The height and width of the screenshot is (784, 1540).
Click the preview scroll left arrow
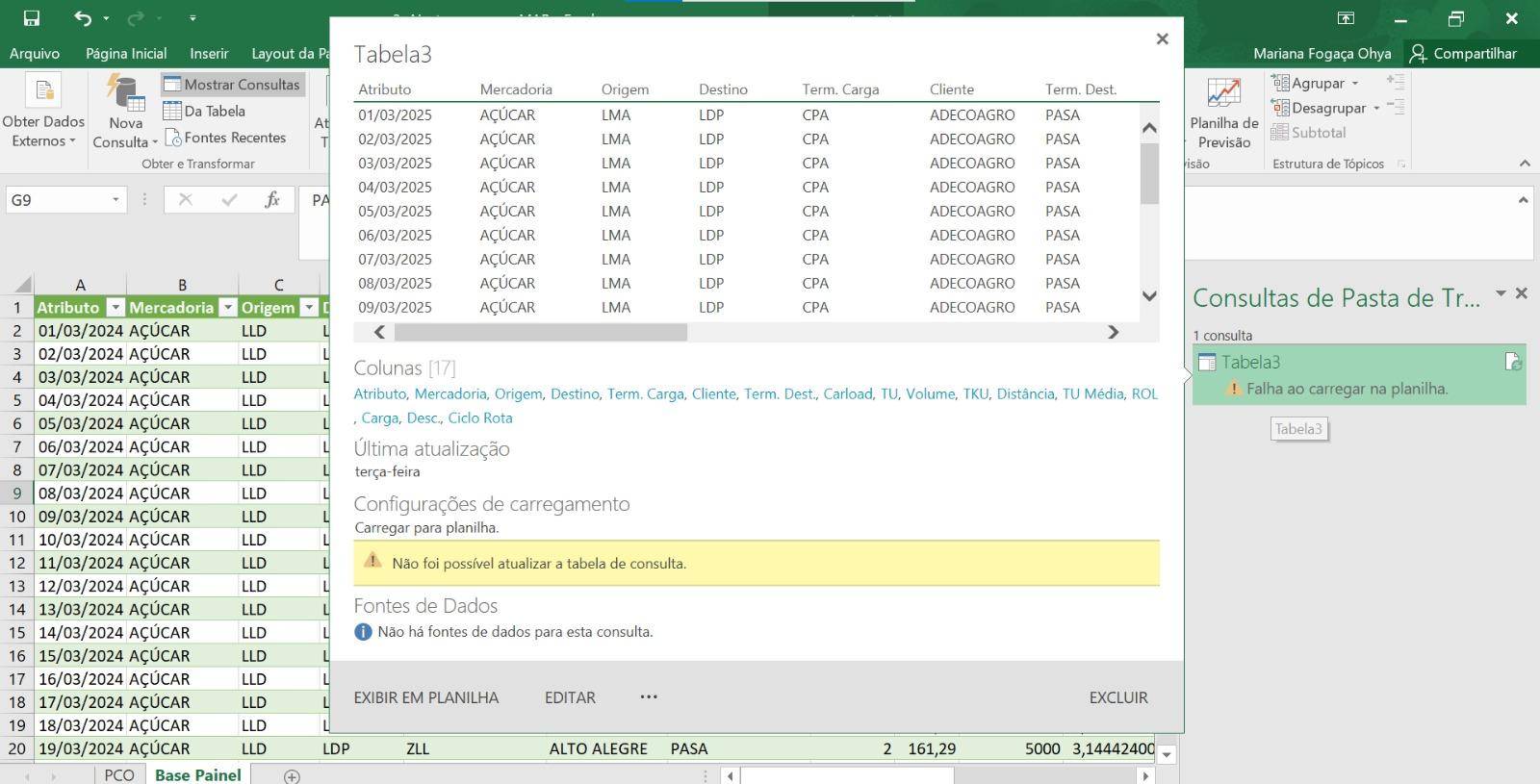[379, 332]
